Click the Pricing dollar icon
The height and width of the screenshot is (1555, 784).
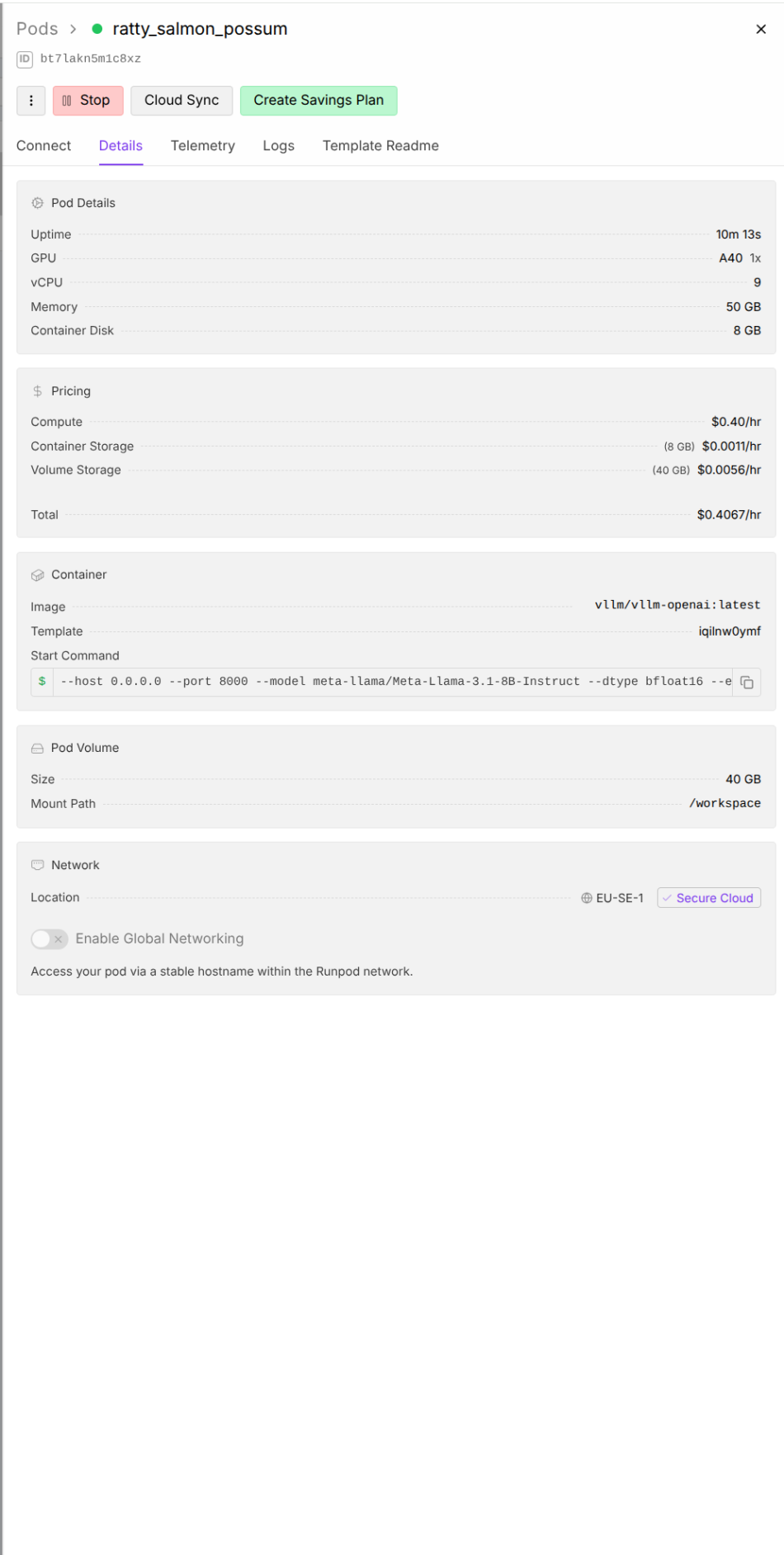(x=37, y=391)
